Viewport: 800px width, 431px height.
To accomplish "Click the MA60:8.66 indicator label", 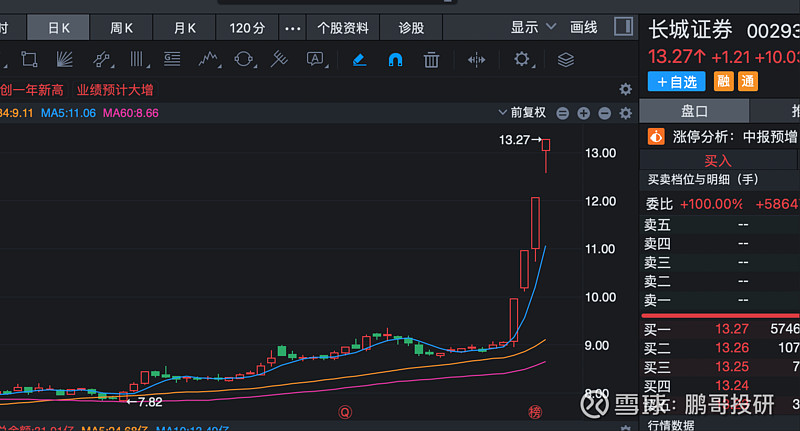I will coord(131,113).
